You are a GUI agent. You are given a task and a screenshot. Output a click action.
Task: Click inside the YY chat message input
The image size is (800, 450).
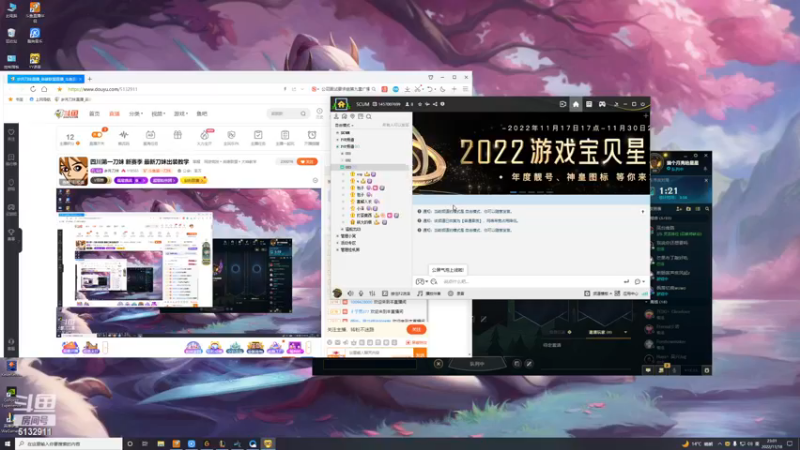[x=531, y=282]
